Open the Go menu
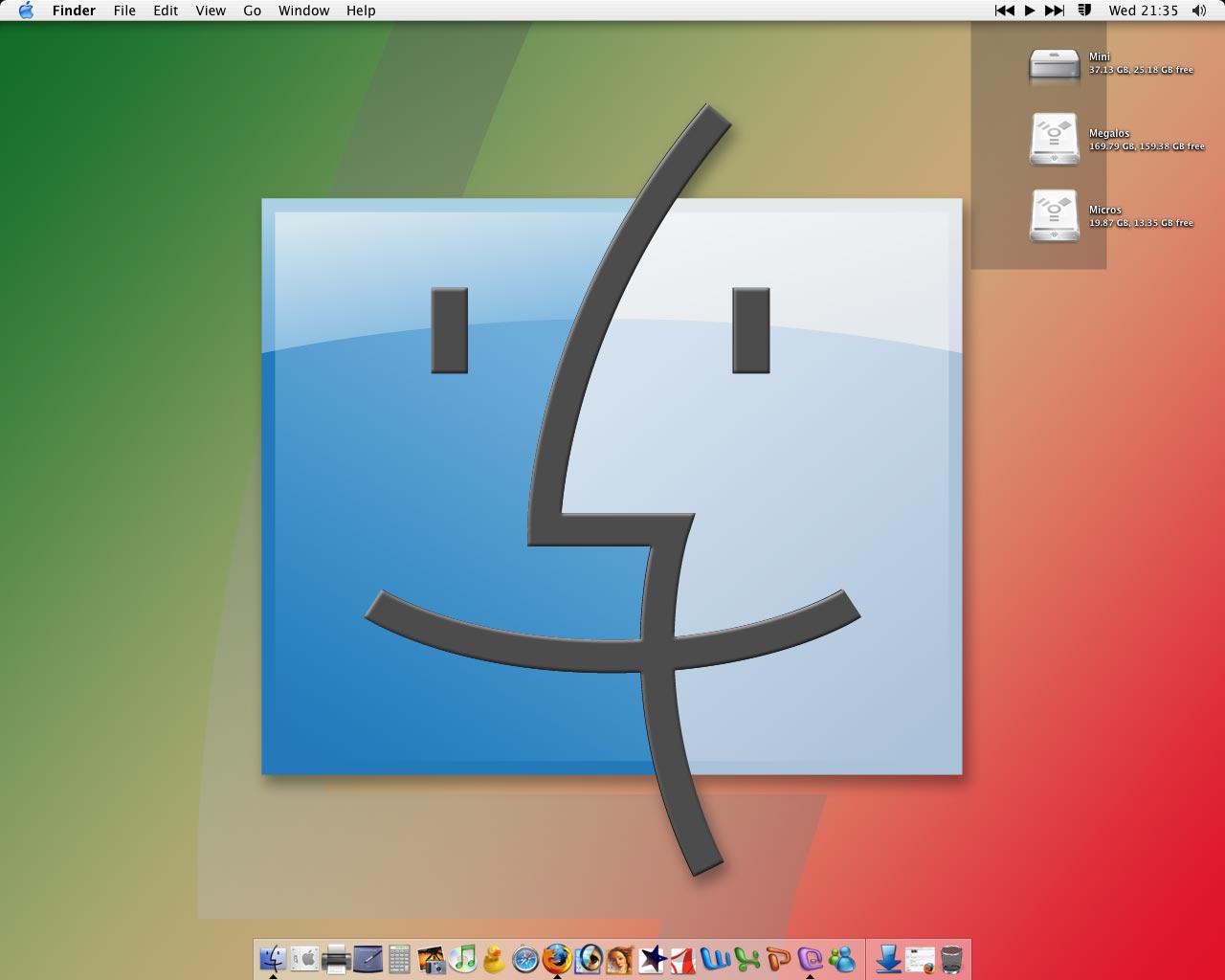This screenshot has width=1225, height=980. point(253,11)
